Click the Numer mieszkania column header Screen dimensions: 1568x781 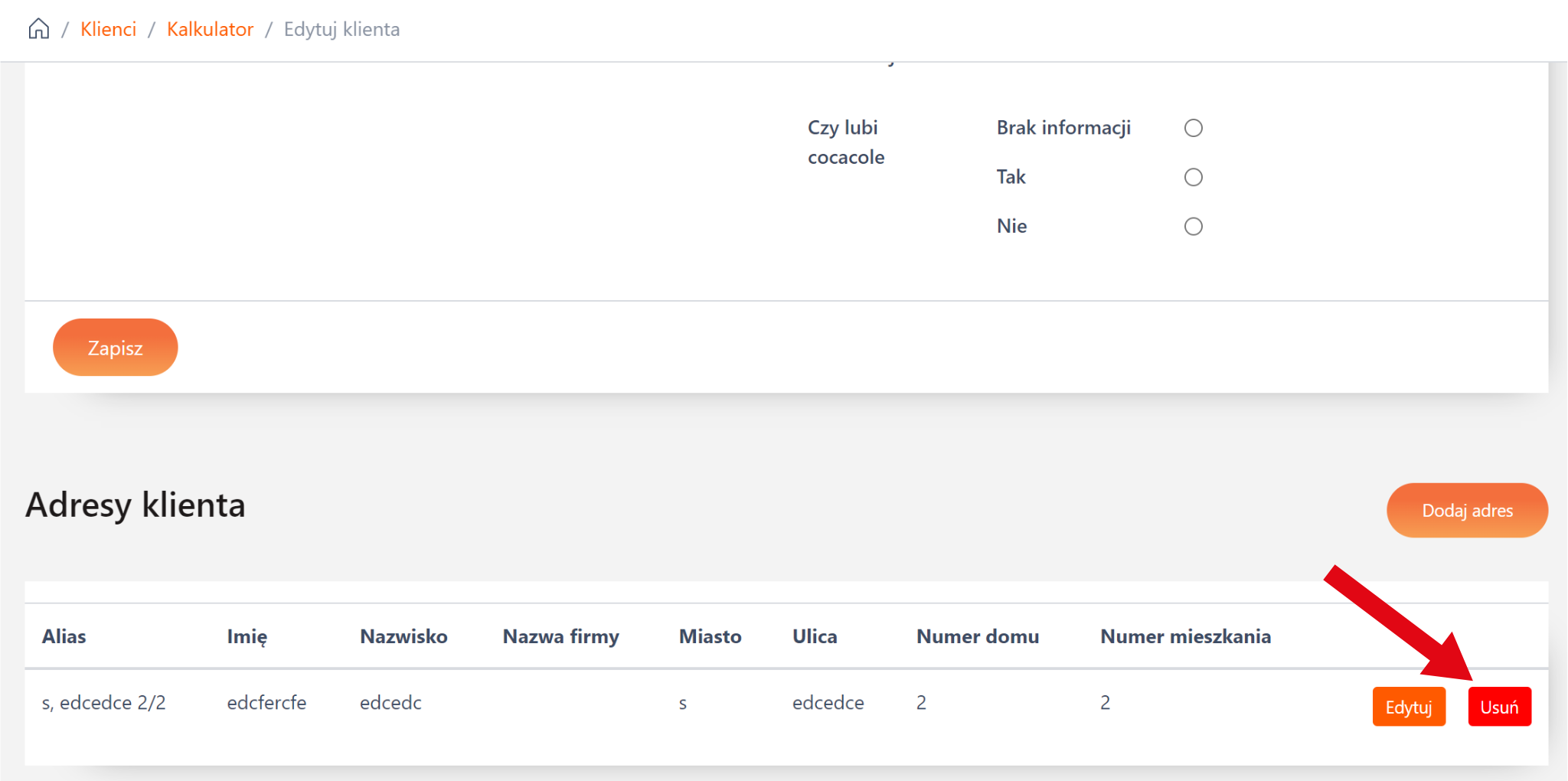[1185, 636]
